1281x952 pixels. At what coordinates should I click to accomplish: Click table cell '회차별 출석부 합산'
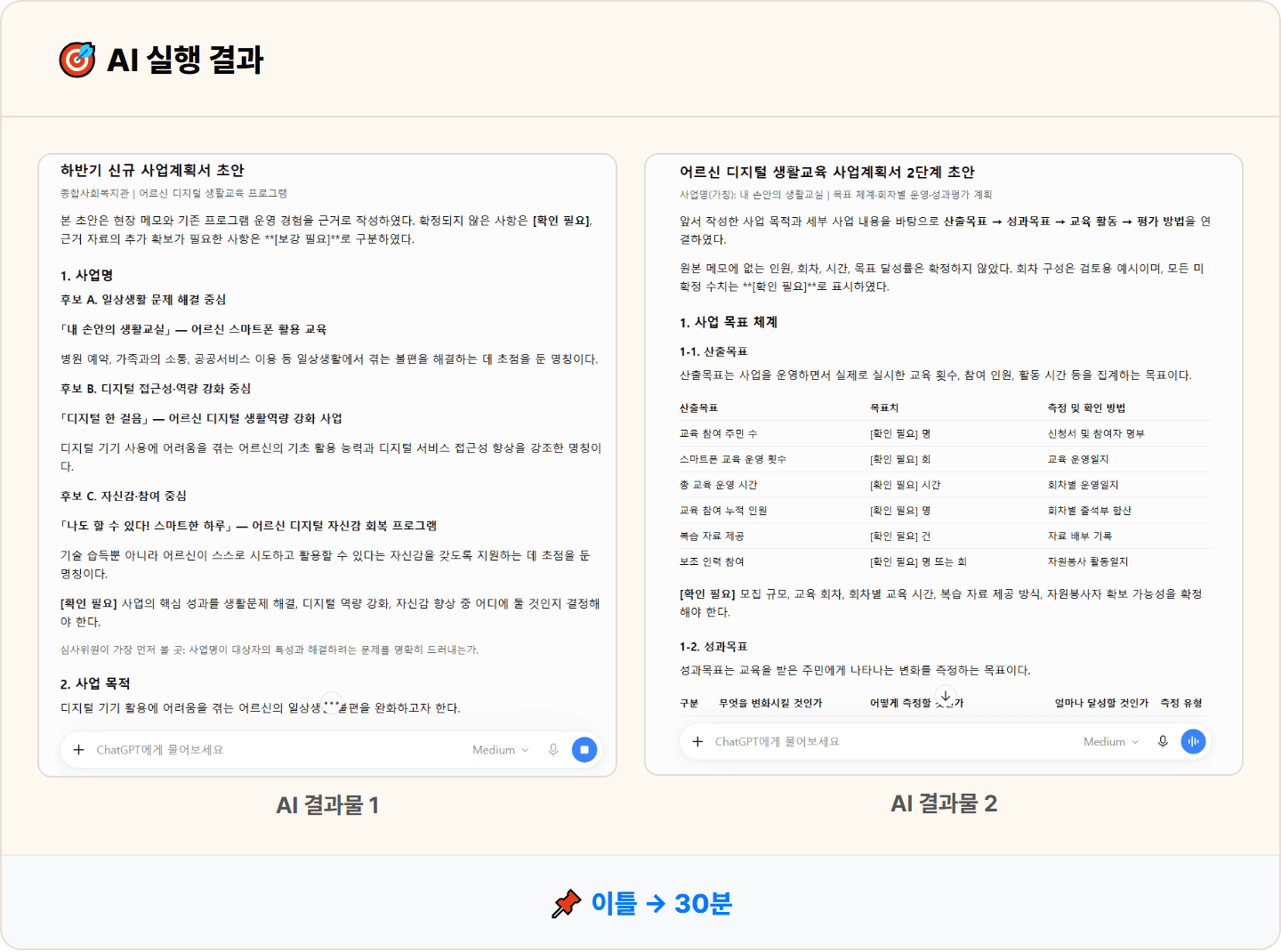pos(1090,511)
